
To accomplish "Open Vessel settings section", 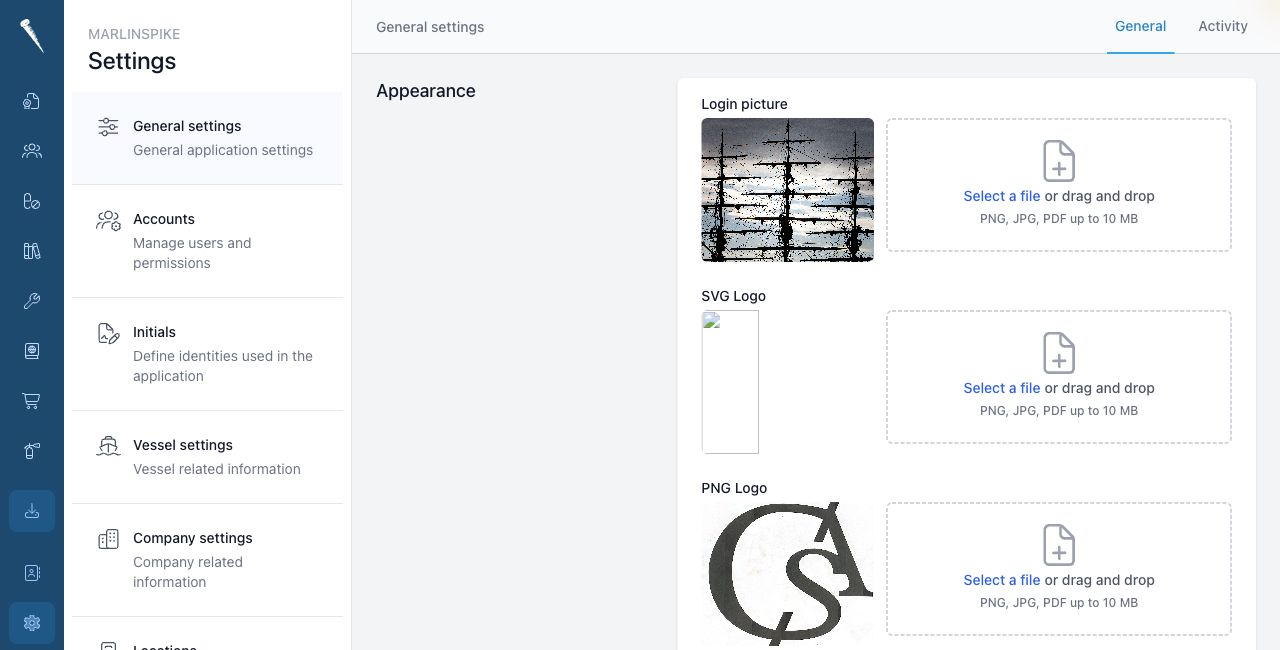I will tap(208, 457).
